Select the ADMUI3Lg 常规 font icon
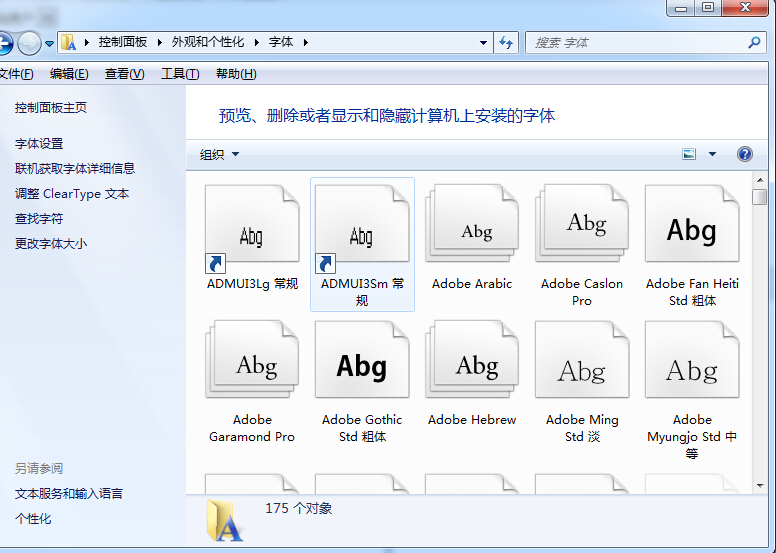776x553 pixels. coord(252,230)
